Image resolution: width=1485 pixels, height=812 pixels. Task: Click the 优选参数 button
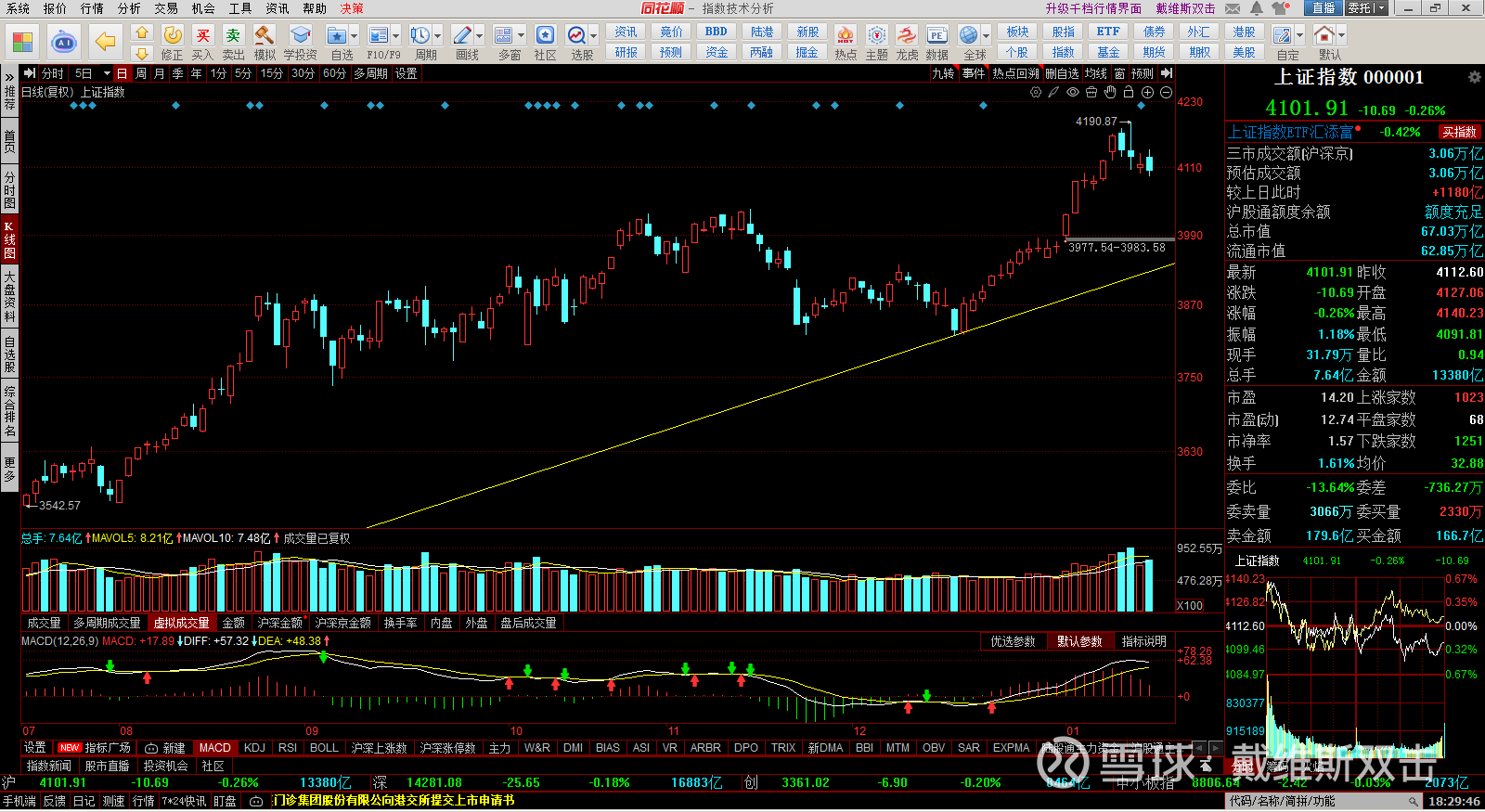point(1013,641)
